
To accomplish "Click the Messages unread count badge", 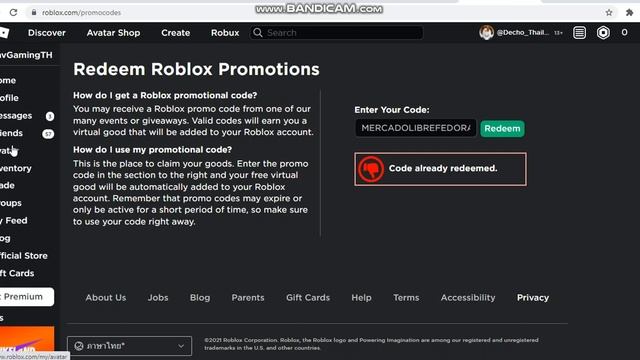I will tap(50, 116).
